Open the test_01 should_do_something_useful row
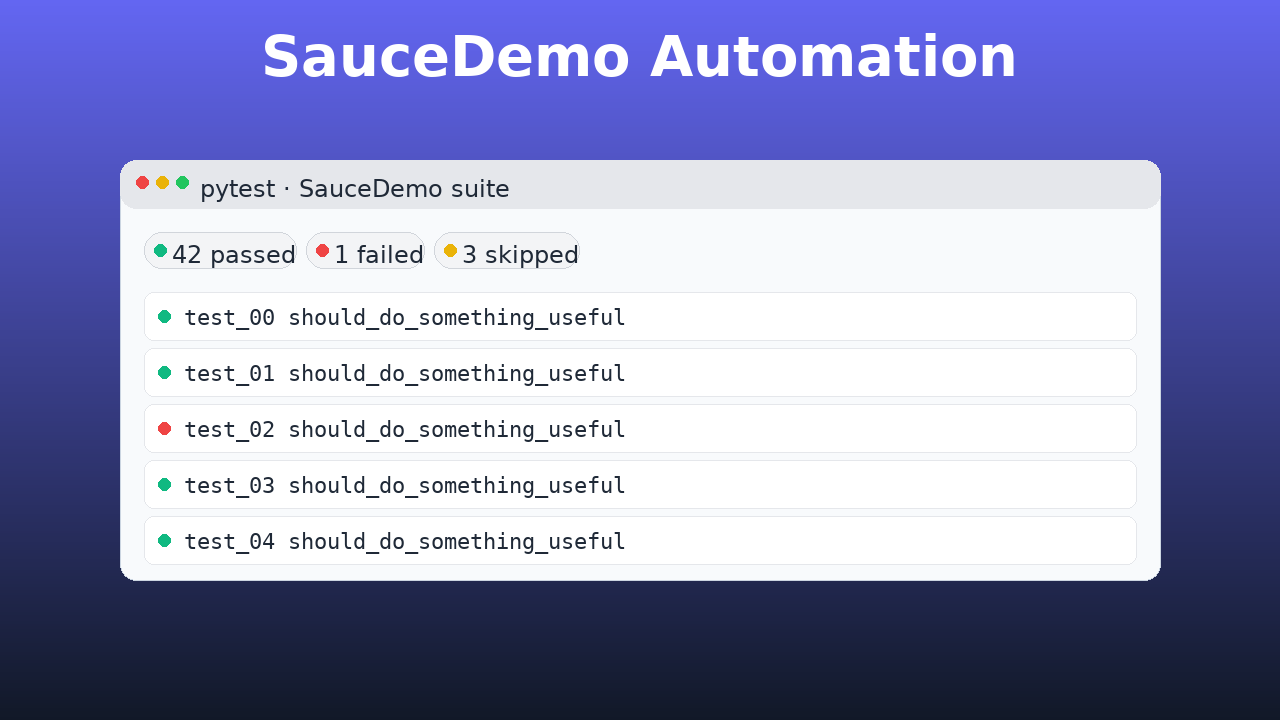 click(640, 373)
